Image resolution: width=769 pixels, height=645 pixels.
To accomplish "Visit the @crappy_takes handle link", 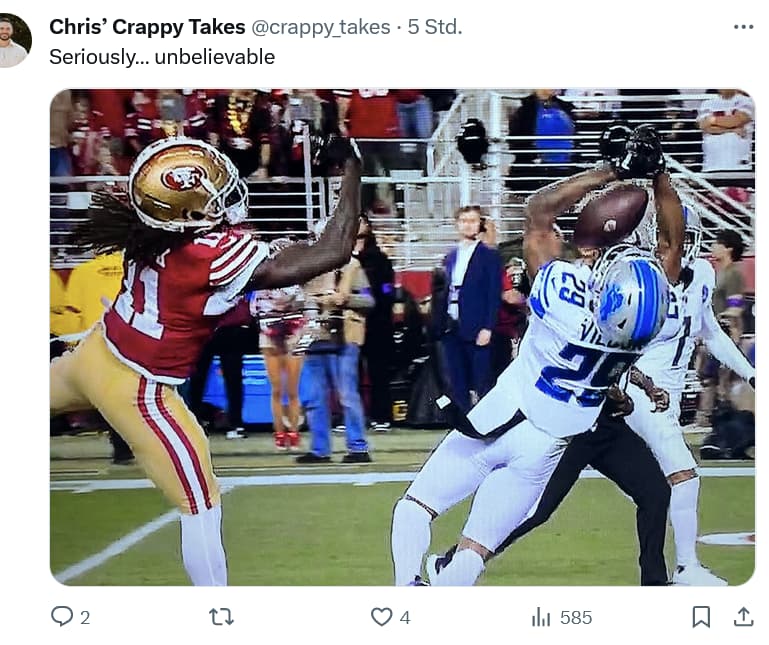I will [x=321, y=27].
